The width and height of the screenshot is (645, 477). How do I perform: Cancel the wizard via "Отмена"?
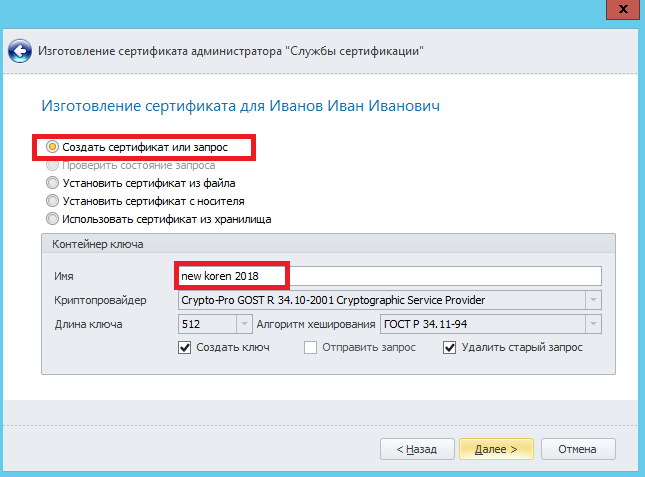[x=578, y=449]
